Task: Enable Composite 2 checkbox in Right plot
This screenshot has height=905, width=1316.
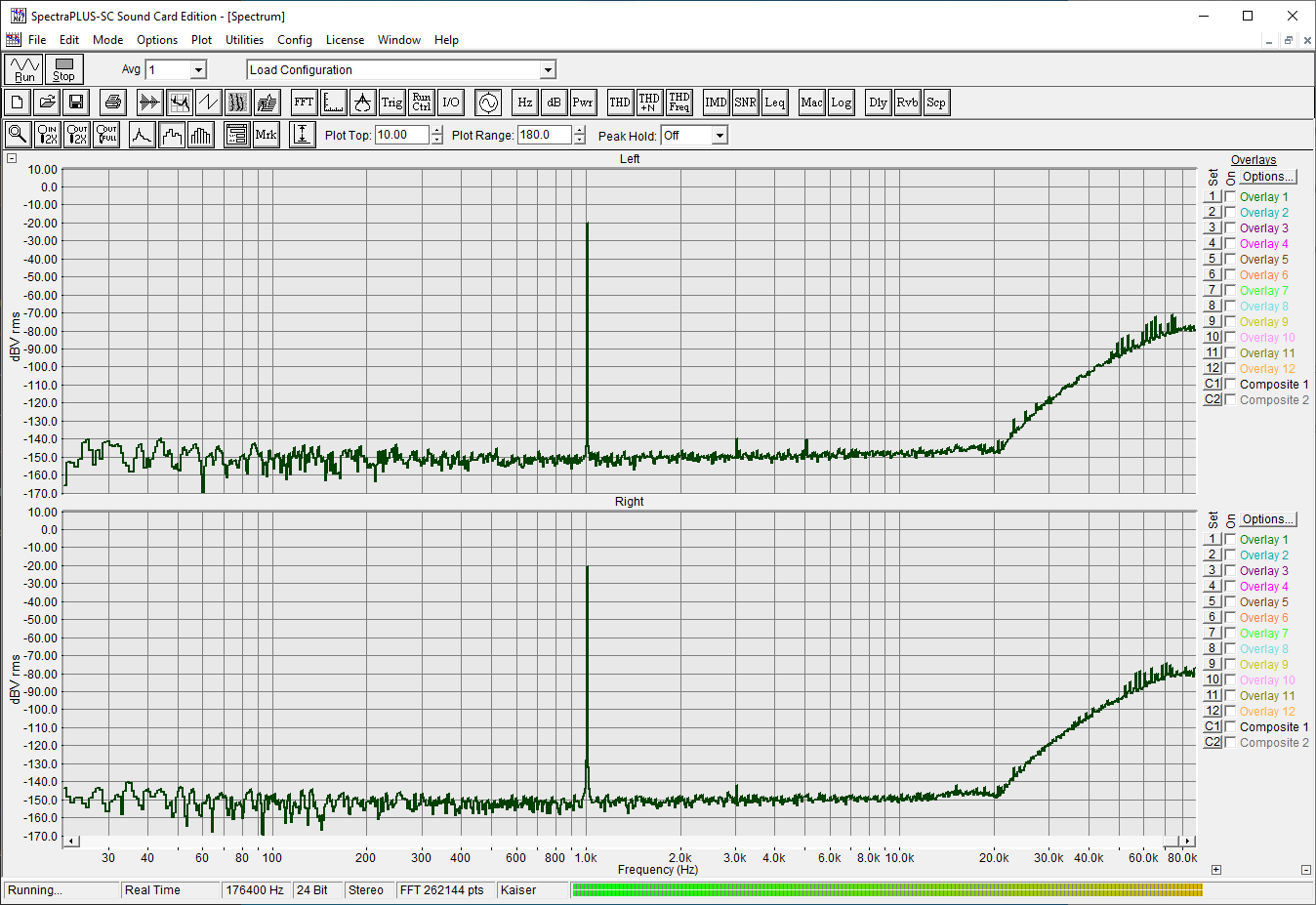Action: (1230, 743)
